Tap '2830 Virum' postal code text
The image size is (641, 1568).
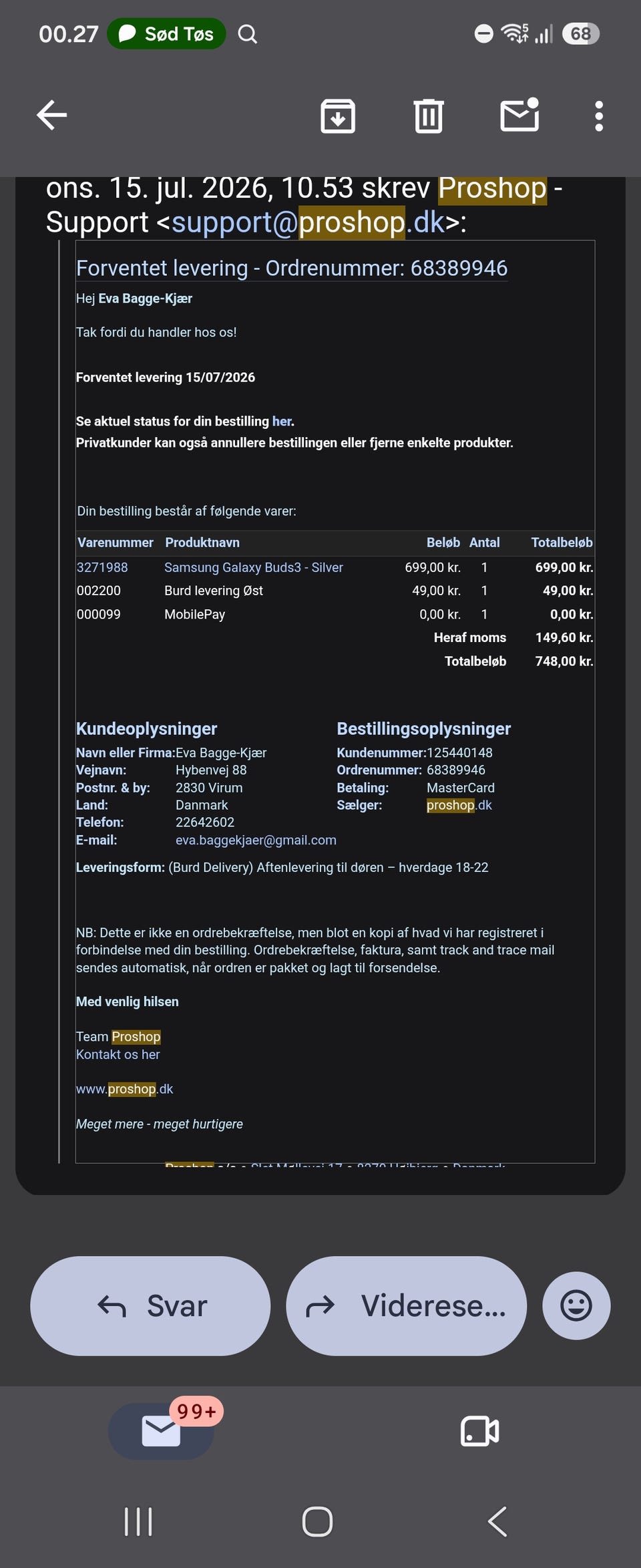[209, 788]
